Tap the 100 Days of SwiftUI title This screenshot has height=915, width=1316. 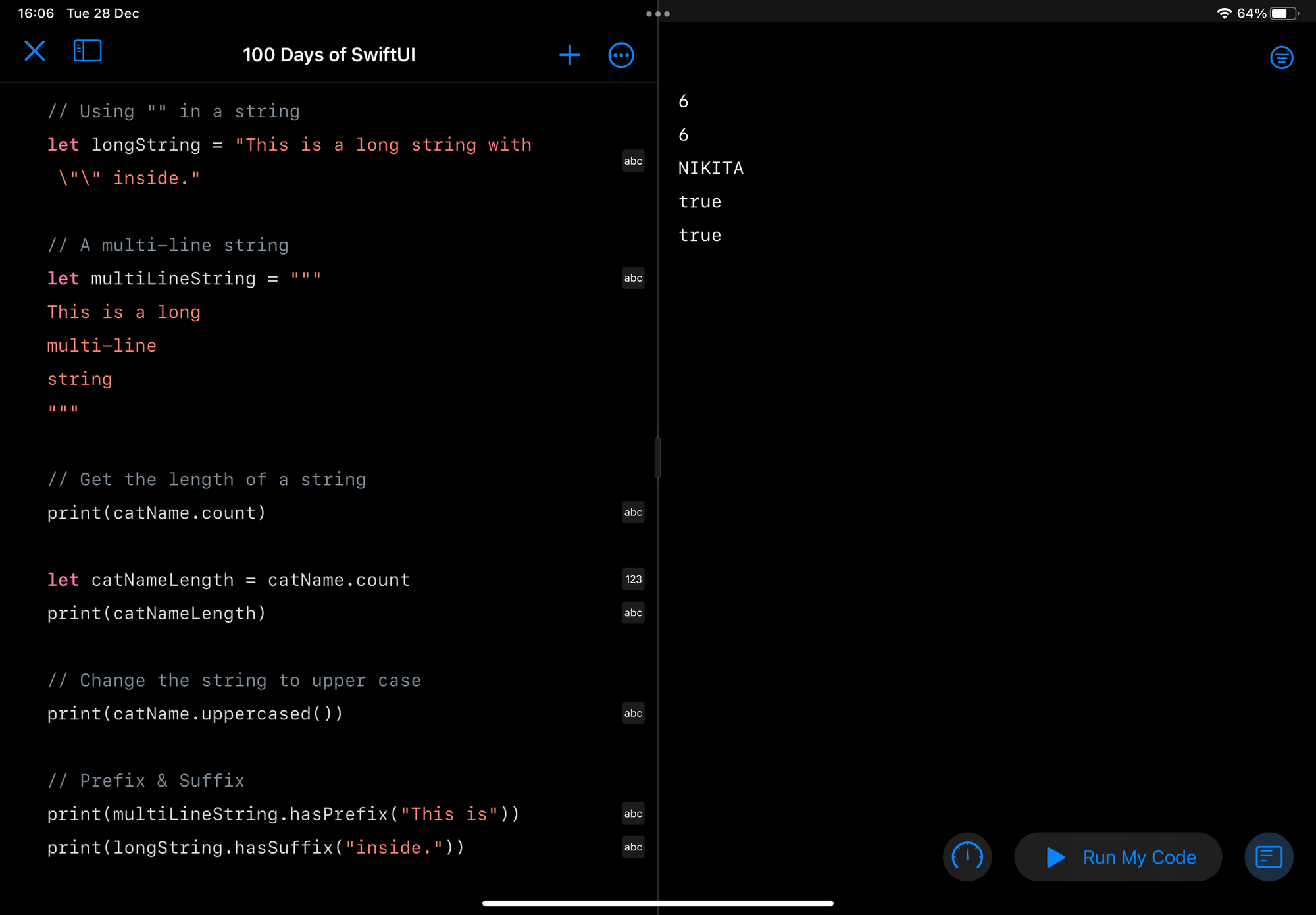(329, 55)
